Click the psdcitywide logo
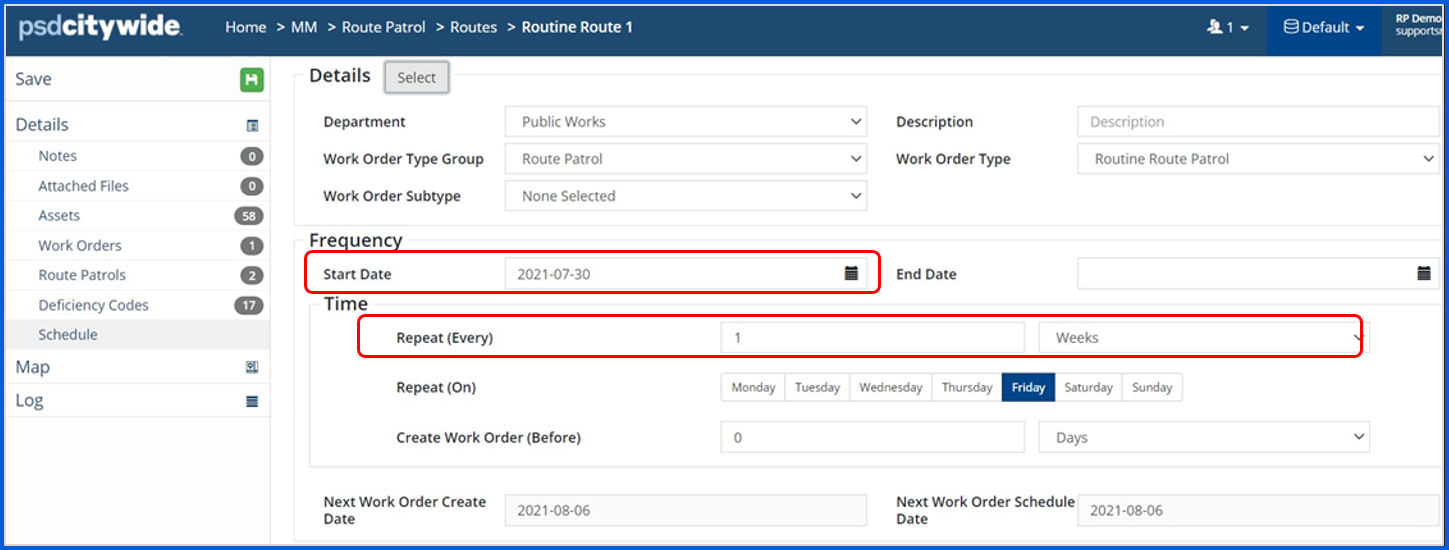The image size is (1449, 550). click(x=100, y=28)
